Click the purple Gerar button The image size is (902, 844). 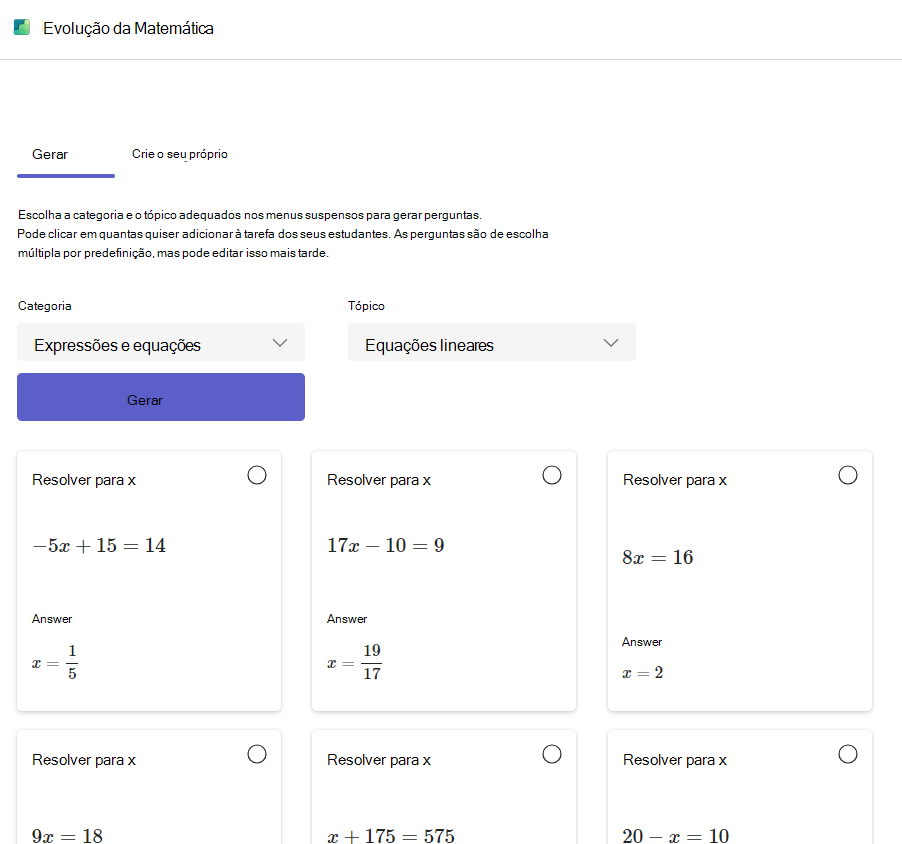[x=160, y=397]
